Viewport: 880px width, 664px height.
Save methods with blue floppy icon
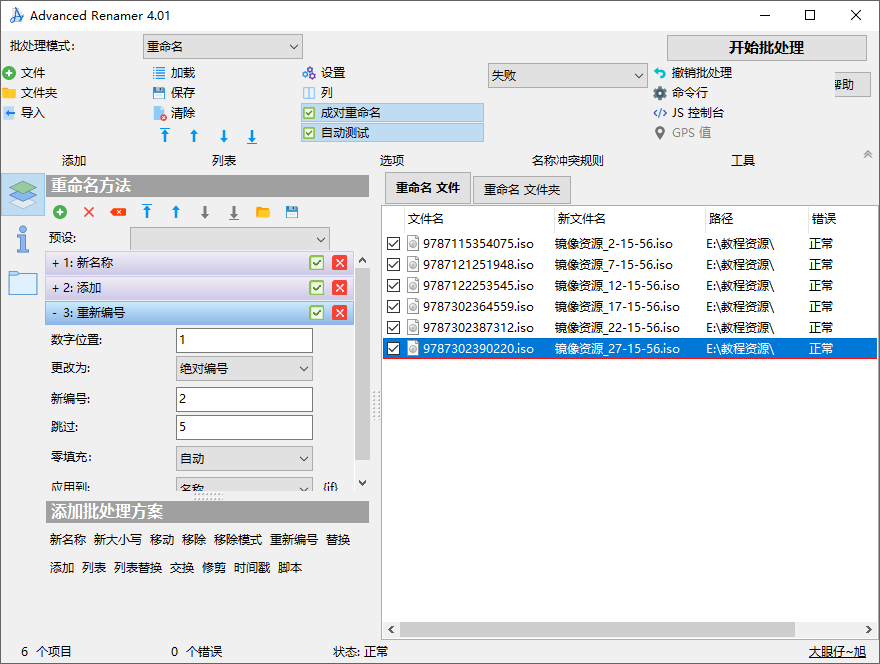(292, 212)
